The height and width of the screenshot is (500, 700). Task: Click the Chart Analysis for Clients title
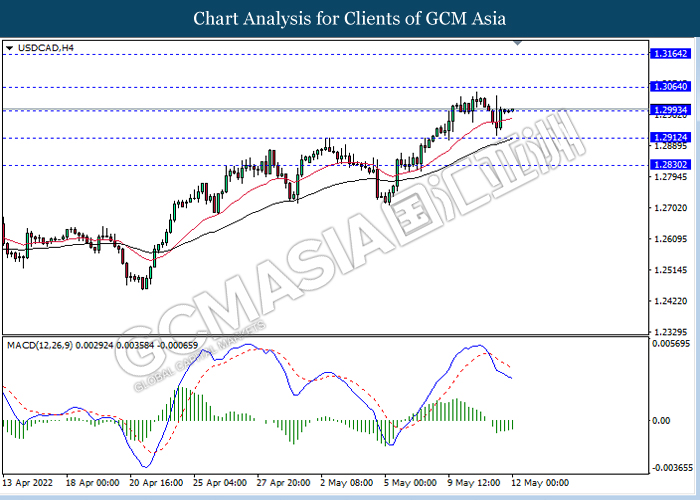(x=350, y=19)
